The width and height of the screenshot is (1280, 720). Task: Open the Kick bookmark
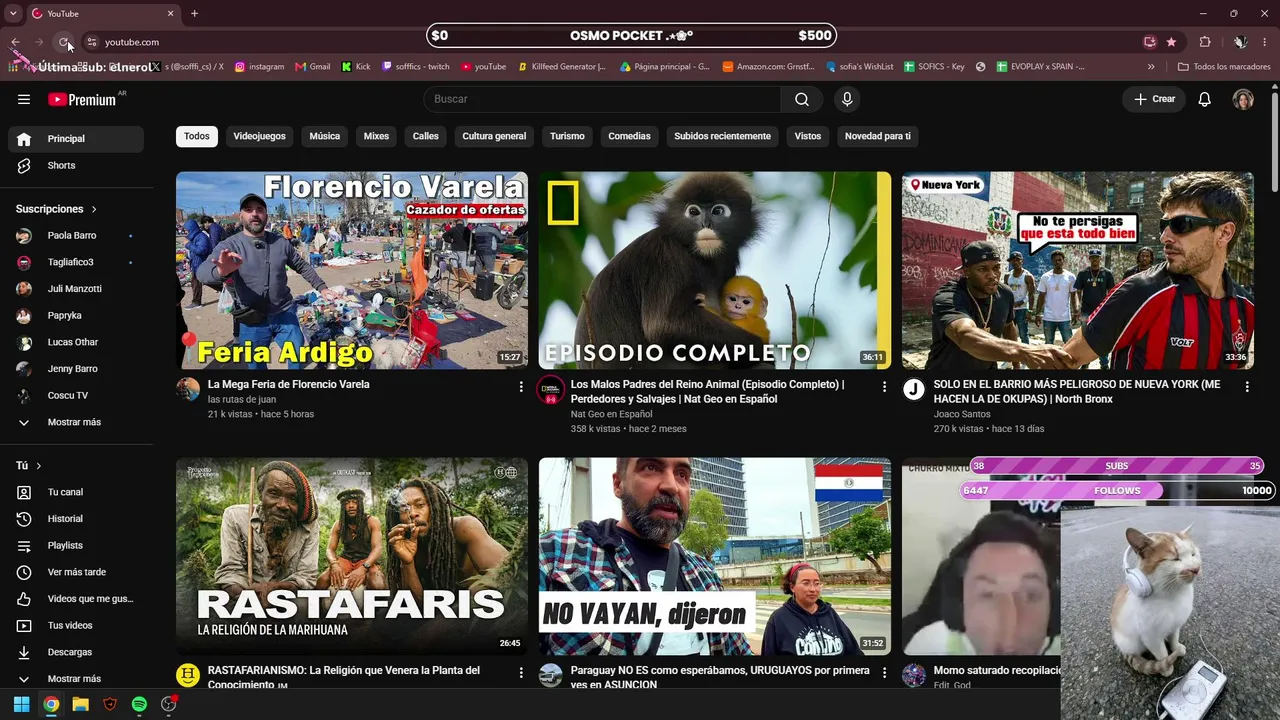tap(356, 67)
